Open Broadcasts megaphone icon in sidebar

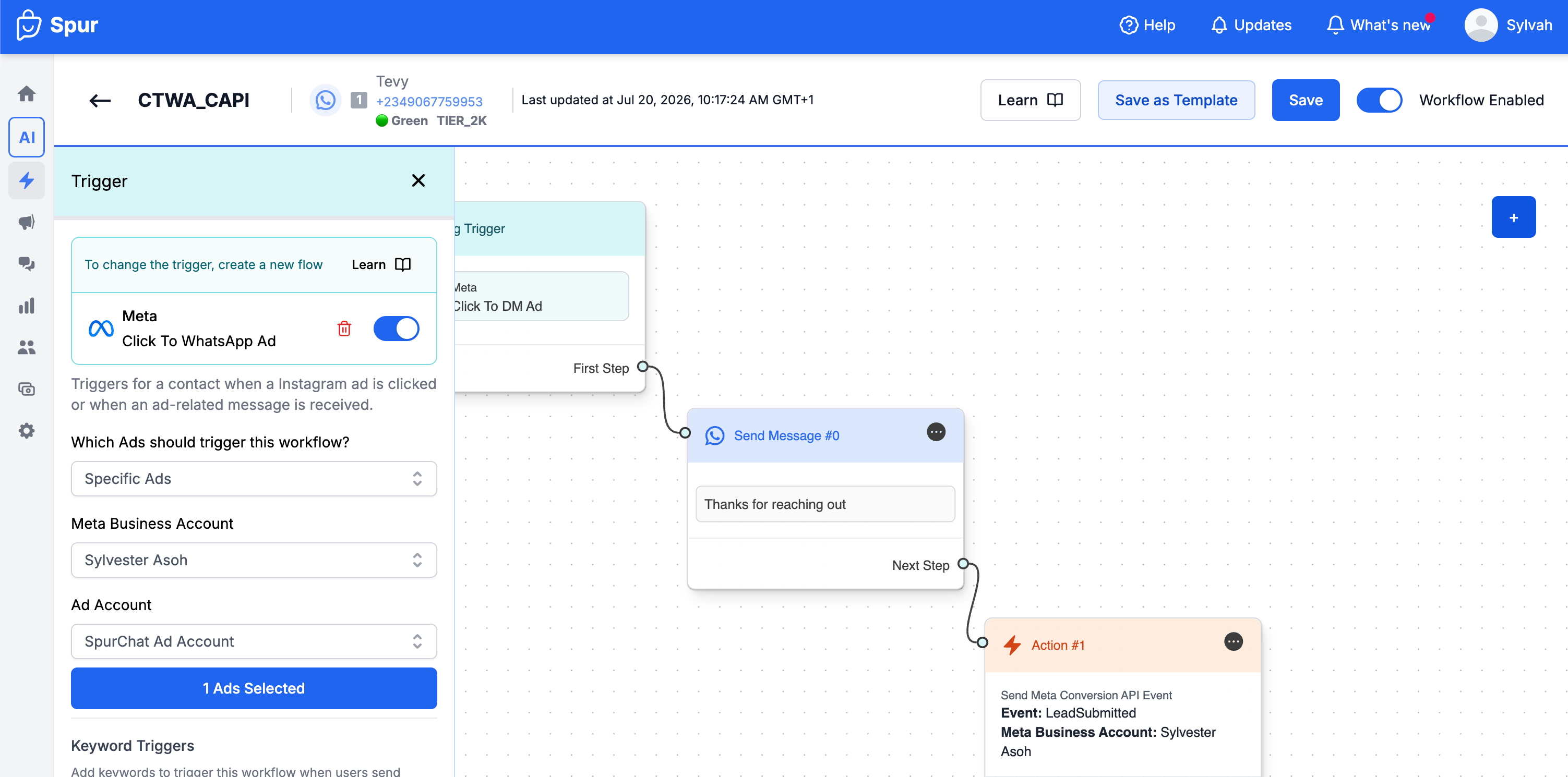click(26, 222)
